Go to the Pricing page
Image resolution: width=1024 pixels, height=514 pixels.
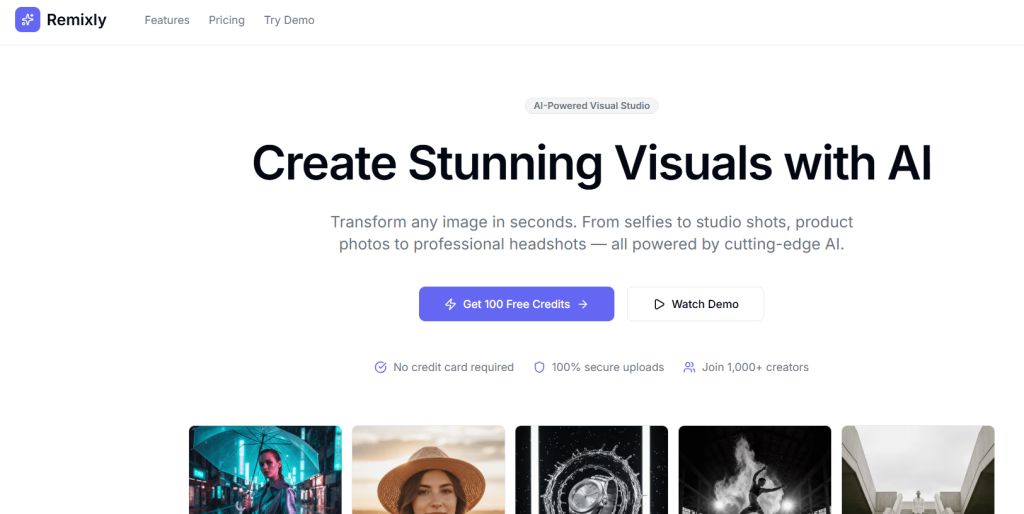click(227, 20)
